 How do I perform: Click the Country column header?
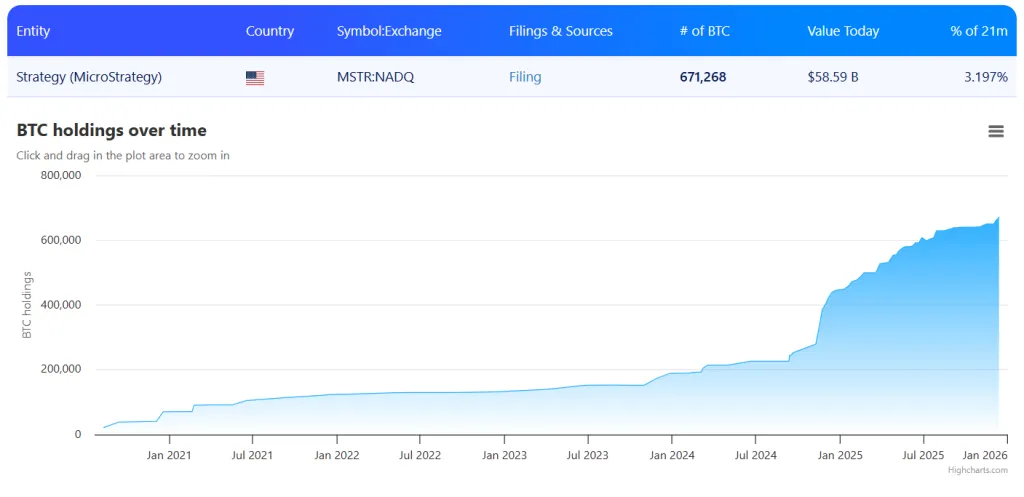click(x=270, y=31)
